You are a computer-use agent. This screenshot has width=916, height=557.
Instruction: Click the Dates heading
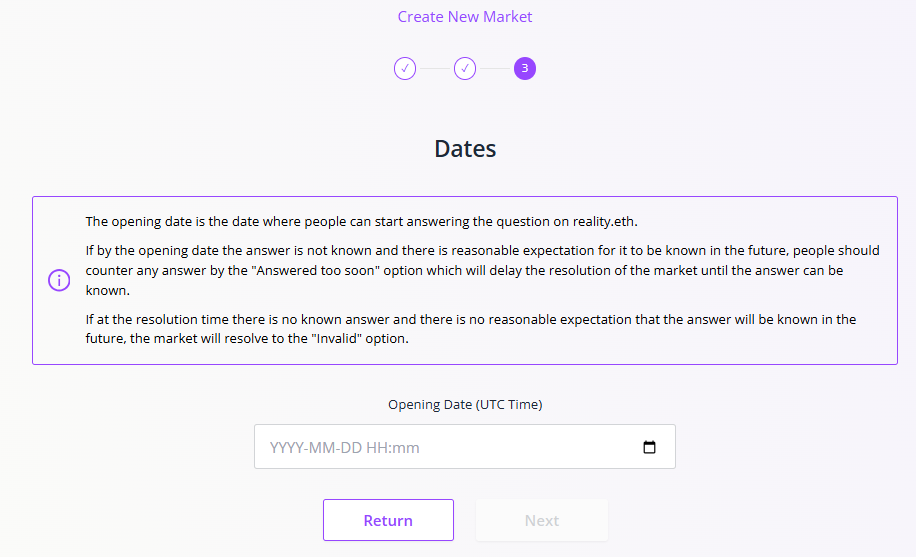pyautogui.click(x=465, y=148)
